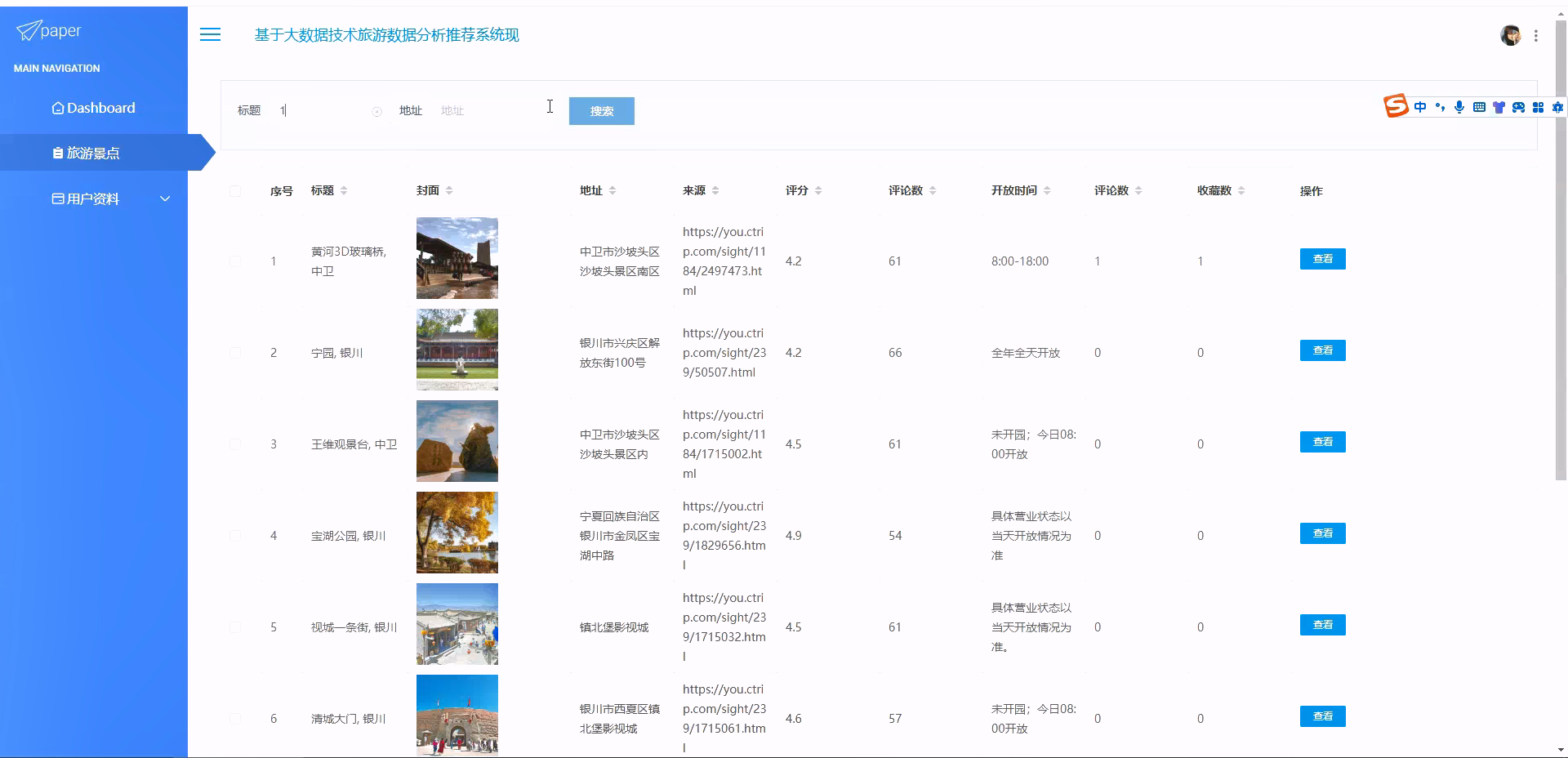Select the 旅游景点 sidebar menu item
Viewport: 1568px width, 758px height.
(90, 152)
